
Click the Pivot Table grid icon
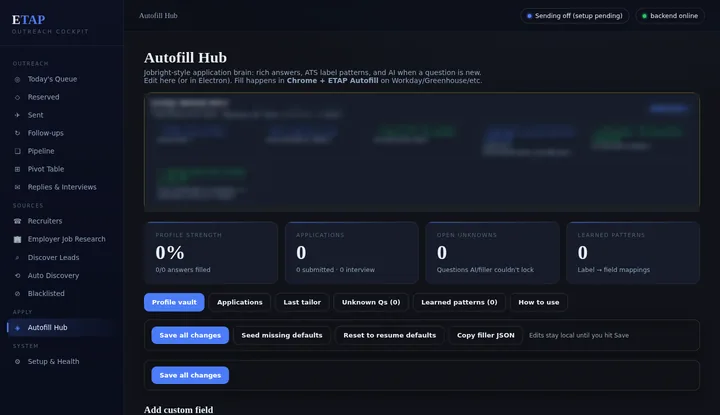(x=17, y=169)
